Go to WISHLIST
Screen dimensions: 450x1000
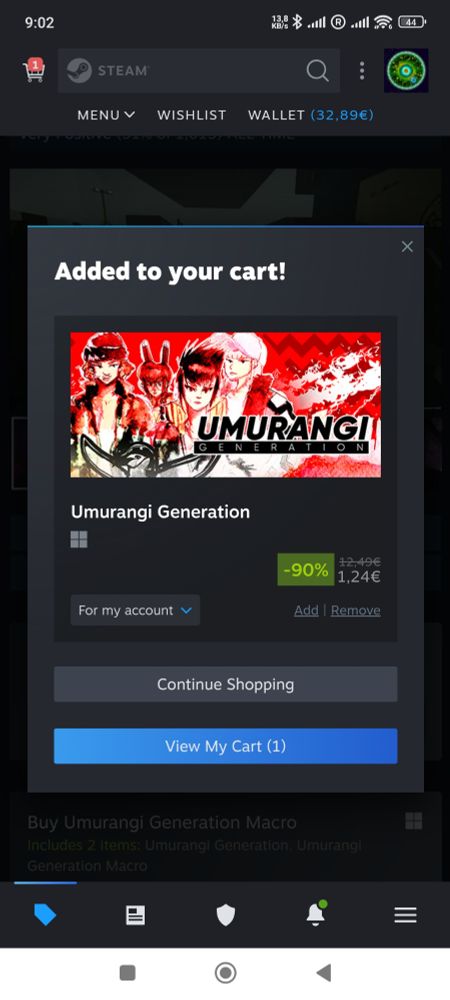(x=192, y=115)
